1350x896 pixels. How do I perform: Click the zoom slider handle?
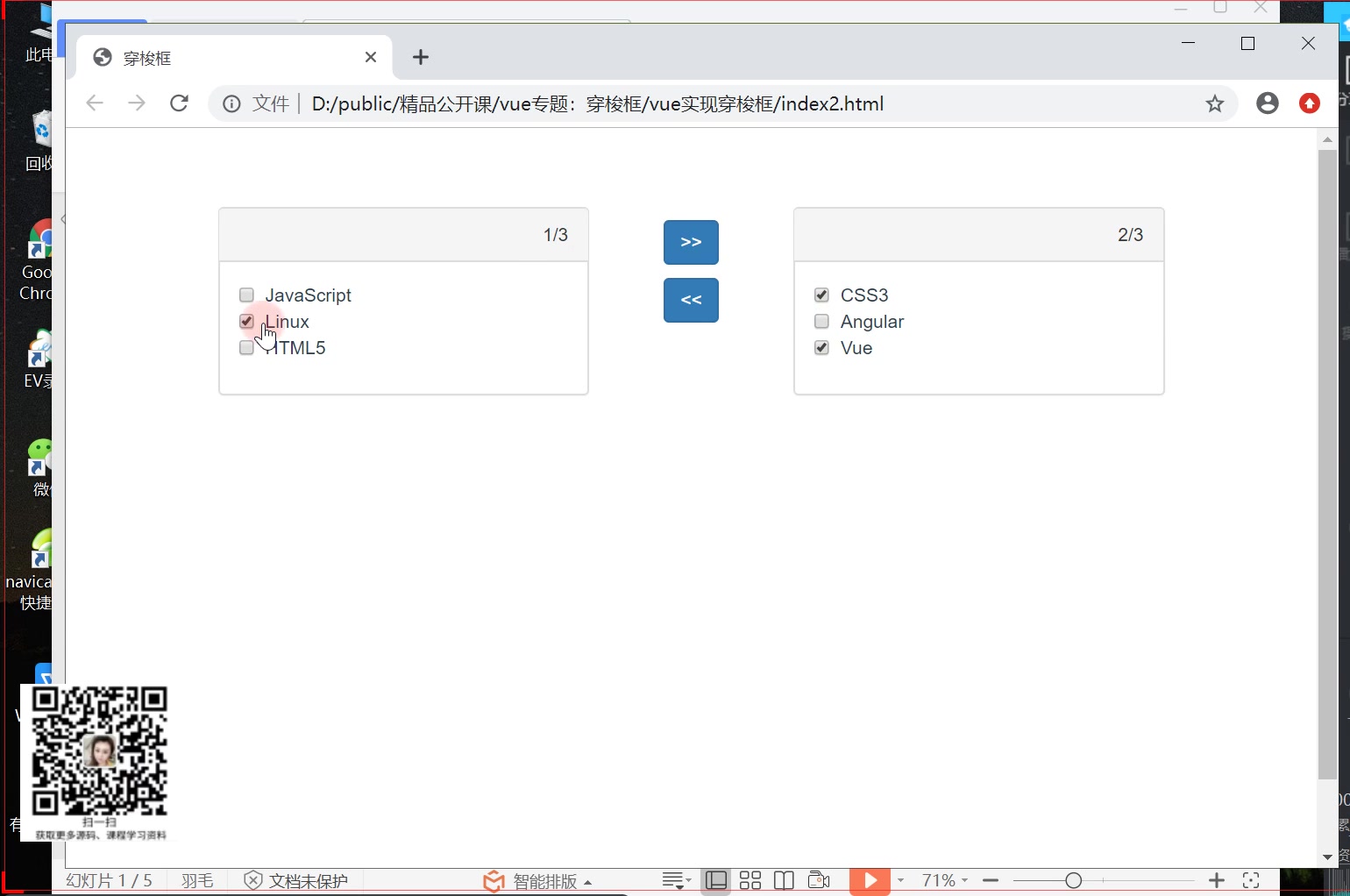pyautogui.click(x=1073, y=880)
